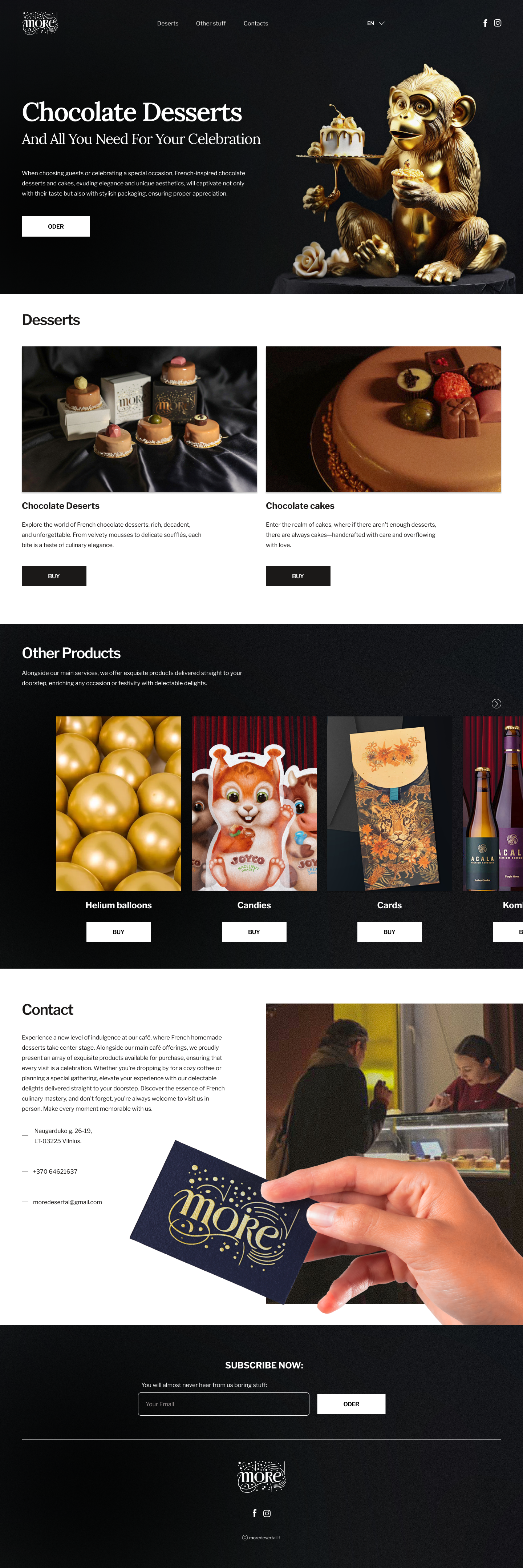Open the Other stuff menu item

tap(210, 23)
